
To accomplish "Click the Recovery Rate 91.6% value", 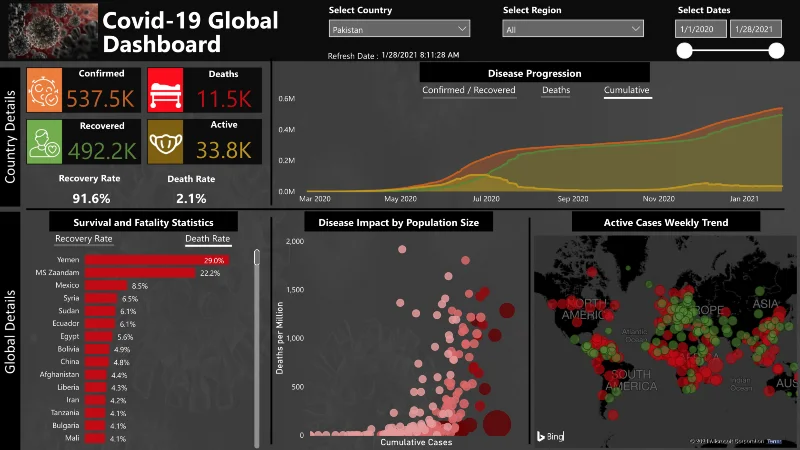I will point(91,198).
